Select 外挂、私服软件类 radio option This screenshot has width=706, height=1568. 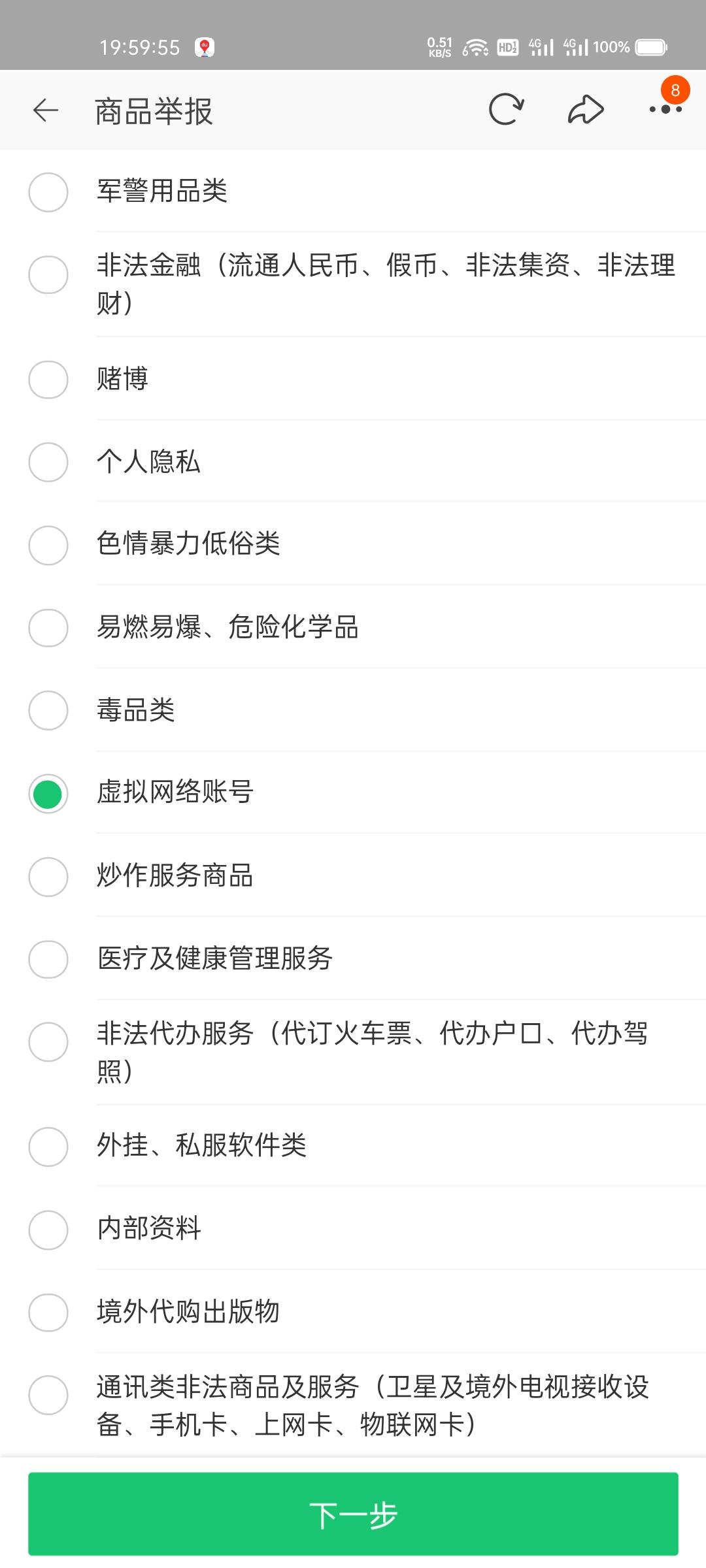48,1147
